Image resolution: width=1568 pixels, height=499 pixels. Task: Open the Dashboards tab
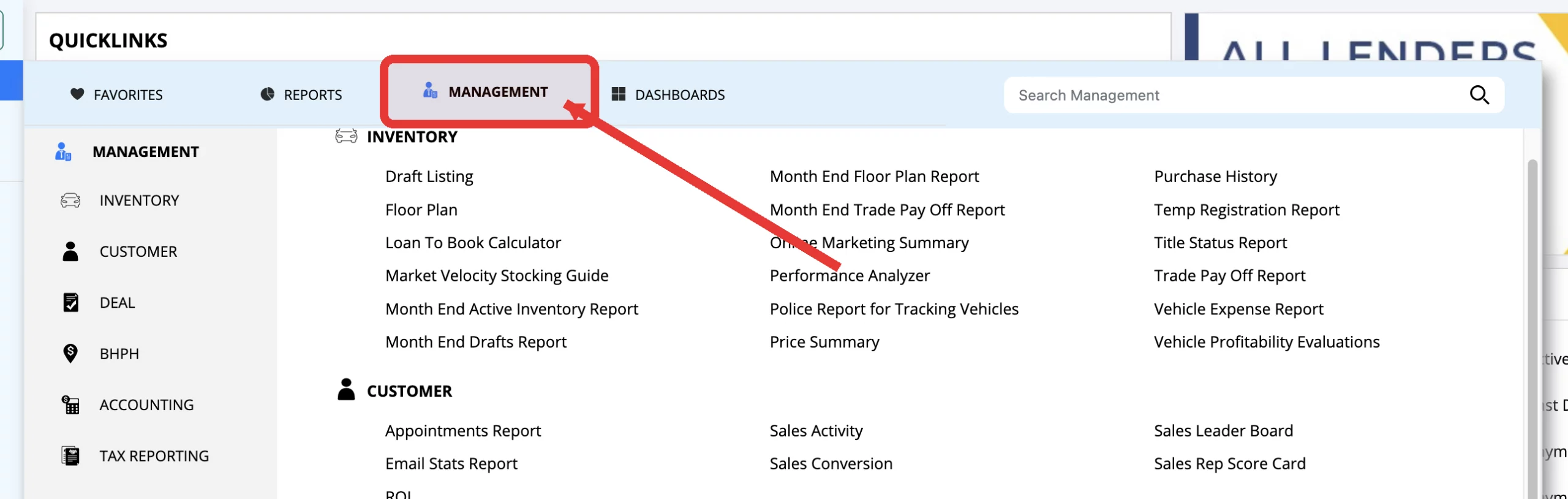pos(668,94)
